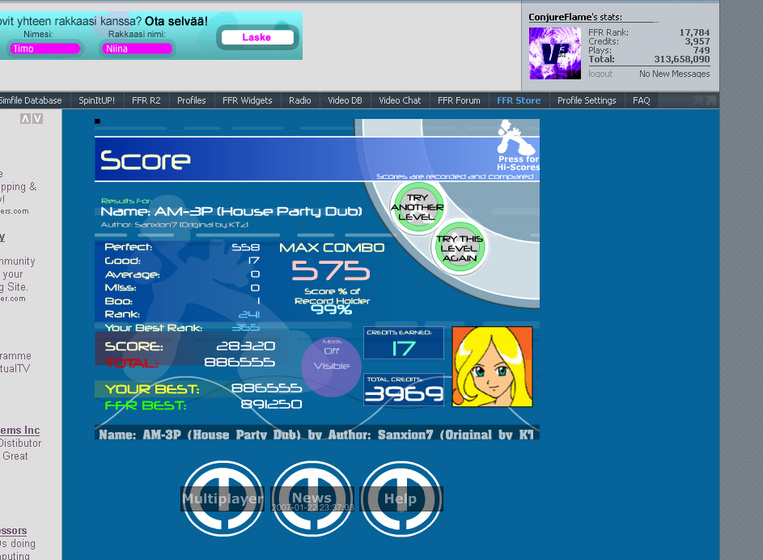
Task: Click the logout link
Action: point(600,73)
